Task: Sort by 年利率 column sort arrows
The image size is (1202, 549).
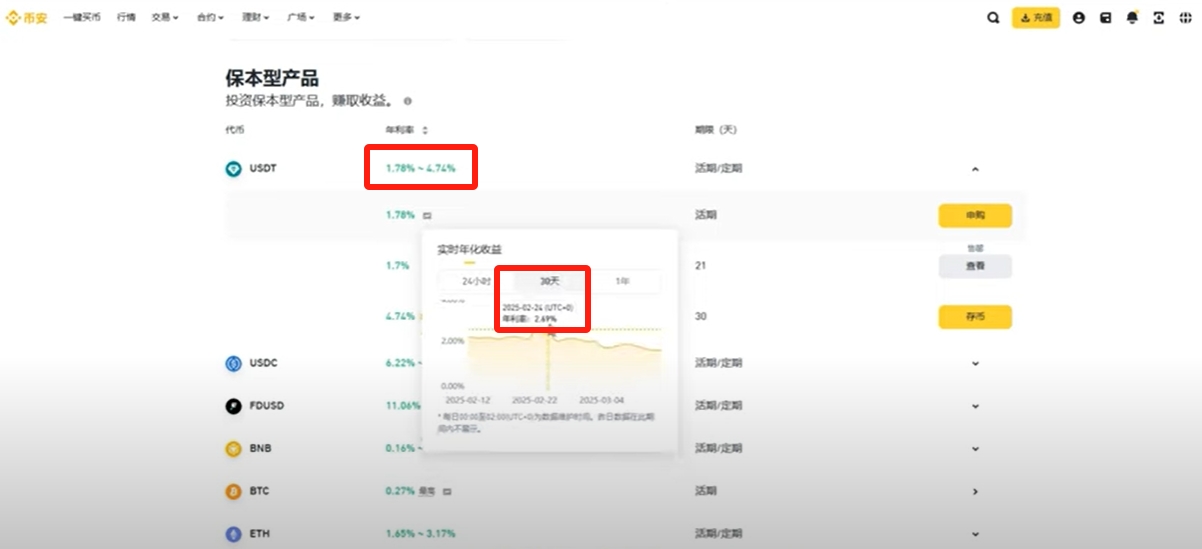Action: click(425, 130)
